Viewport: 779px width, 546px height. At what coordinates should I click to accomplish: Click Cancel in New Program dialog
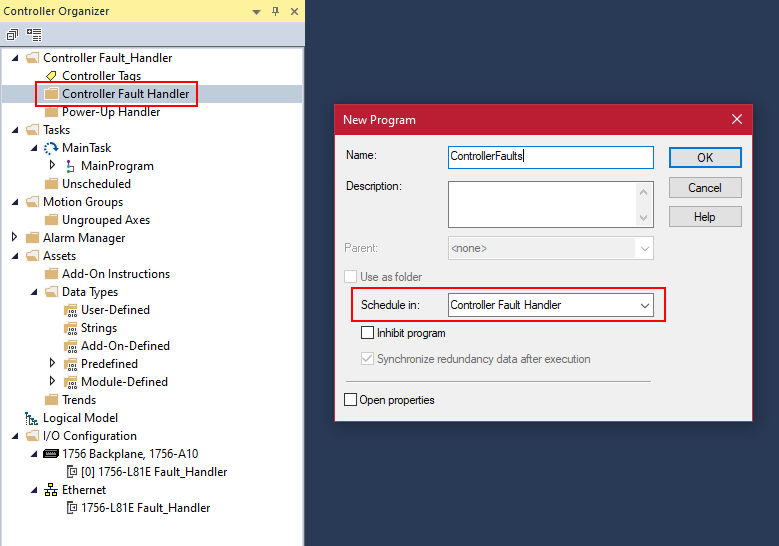705,188
